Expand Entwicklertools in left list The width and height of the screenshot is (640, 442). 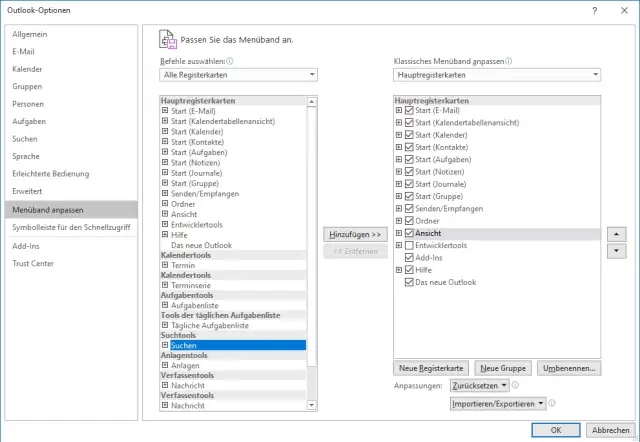165,224
